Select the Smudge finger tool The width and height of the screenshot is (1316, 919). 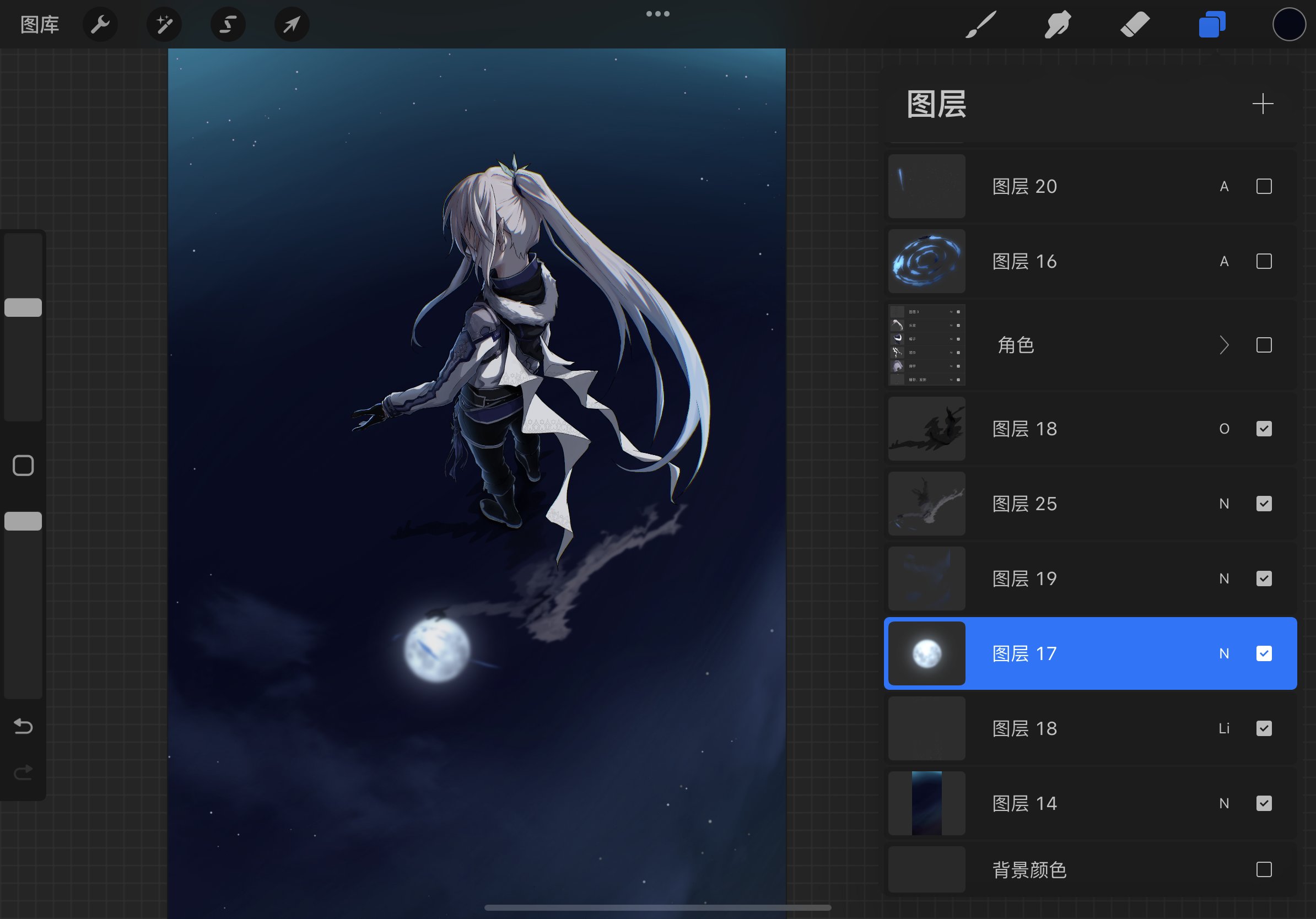[x=1058, y=25]
